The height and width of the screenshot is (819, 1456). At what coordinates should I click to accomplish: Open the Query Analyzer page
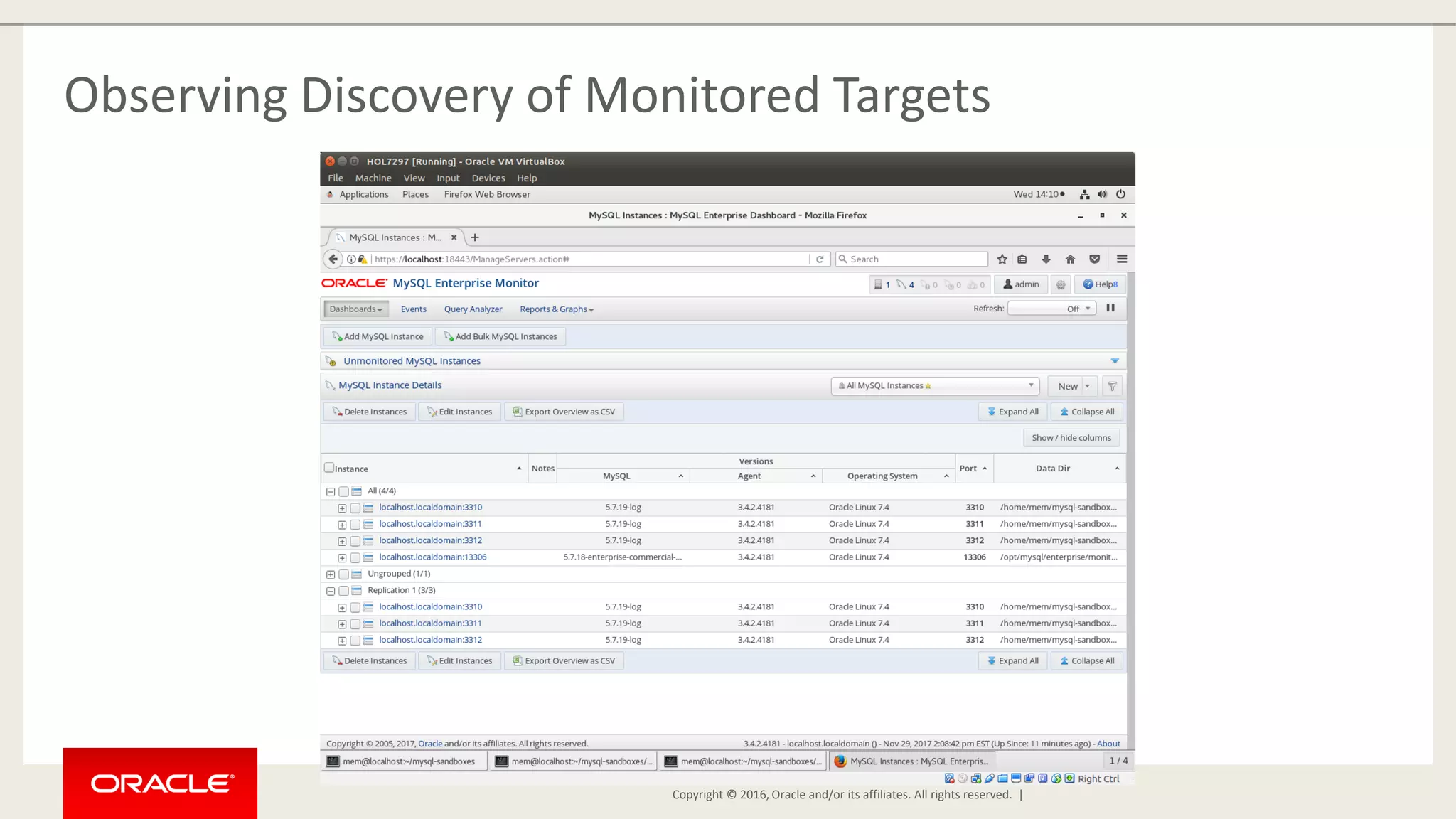[473, 309]
